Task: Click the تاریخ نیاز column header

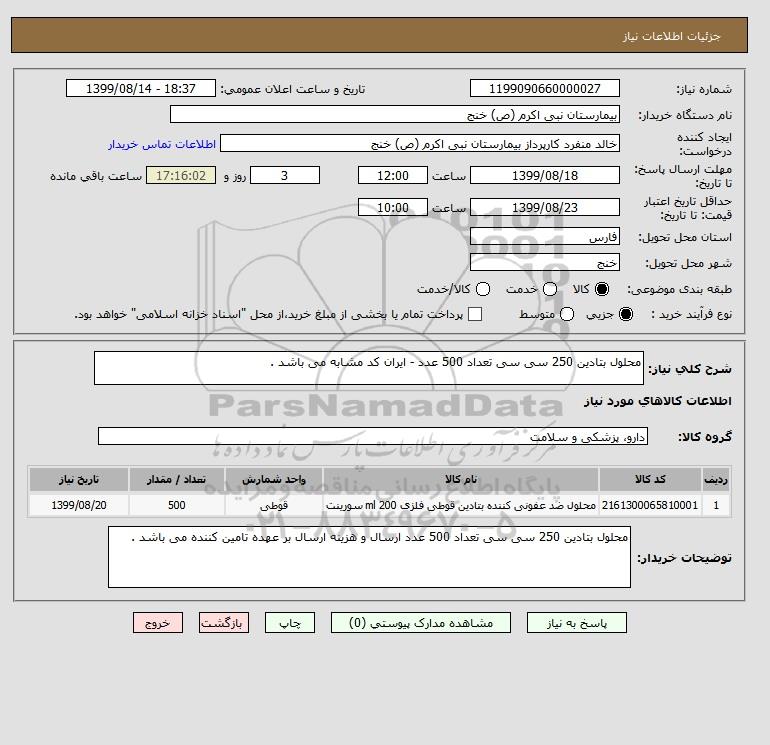Action: [x=79, y=479]
